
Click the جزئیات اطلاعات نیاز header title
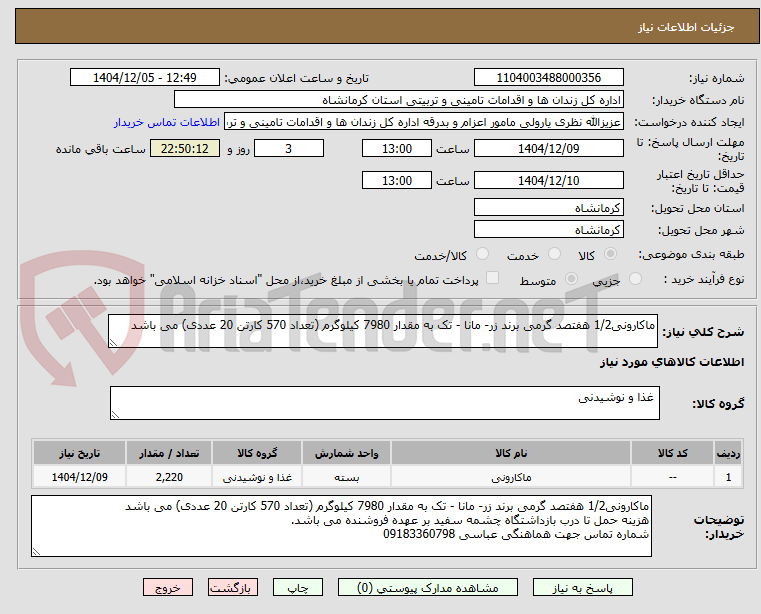click(686, 27)
